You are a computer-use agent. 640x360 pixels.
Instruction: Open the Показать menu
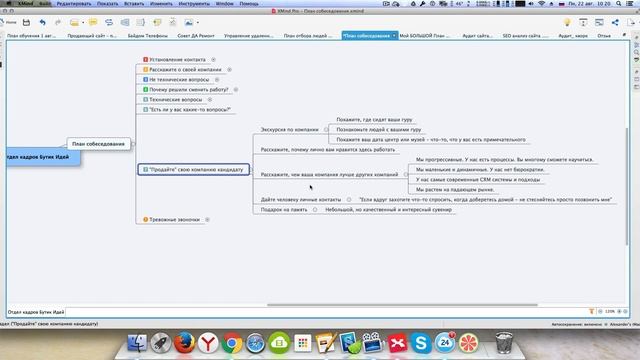(x=107, y=4)
